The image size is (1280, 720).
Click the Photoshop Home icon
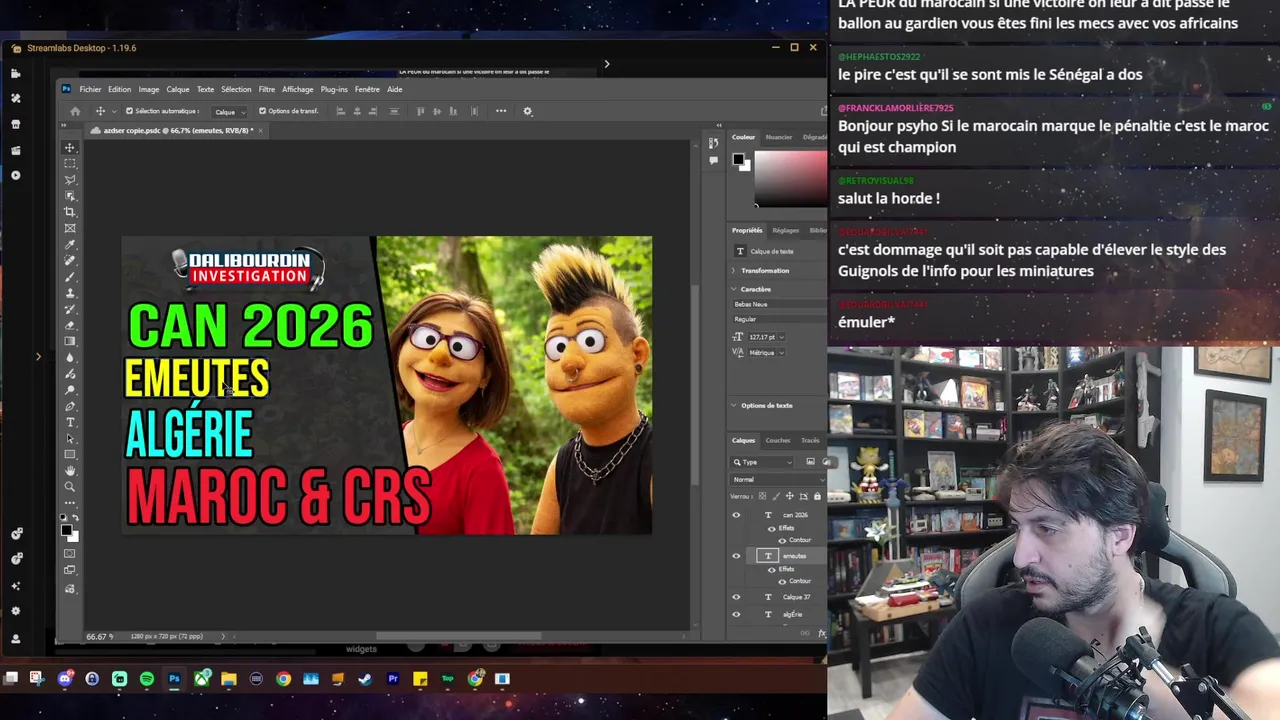click(75, 111)
